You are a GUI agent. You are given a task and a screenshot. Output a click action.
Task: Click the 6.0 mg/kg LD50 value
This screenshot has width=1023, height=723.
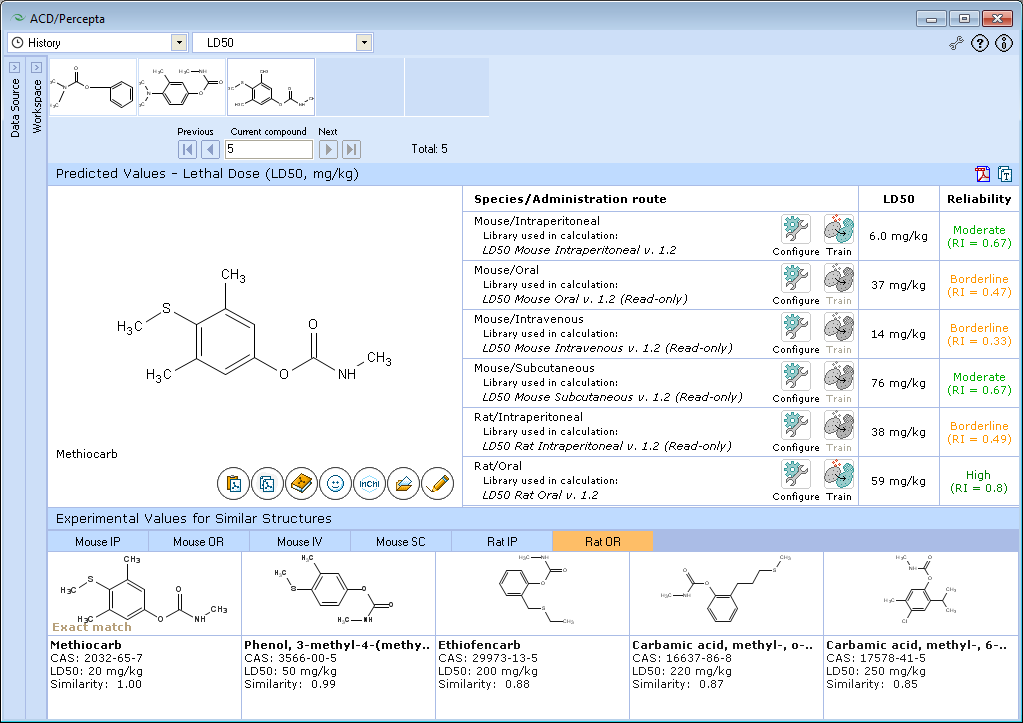[x=898, y=236]
